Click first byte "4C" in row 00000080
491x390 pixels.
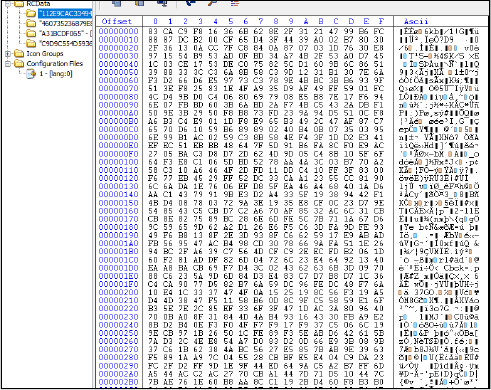click(153, 97)
